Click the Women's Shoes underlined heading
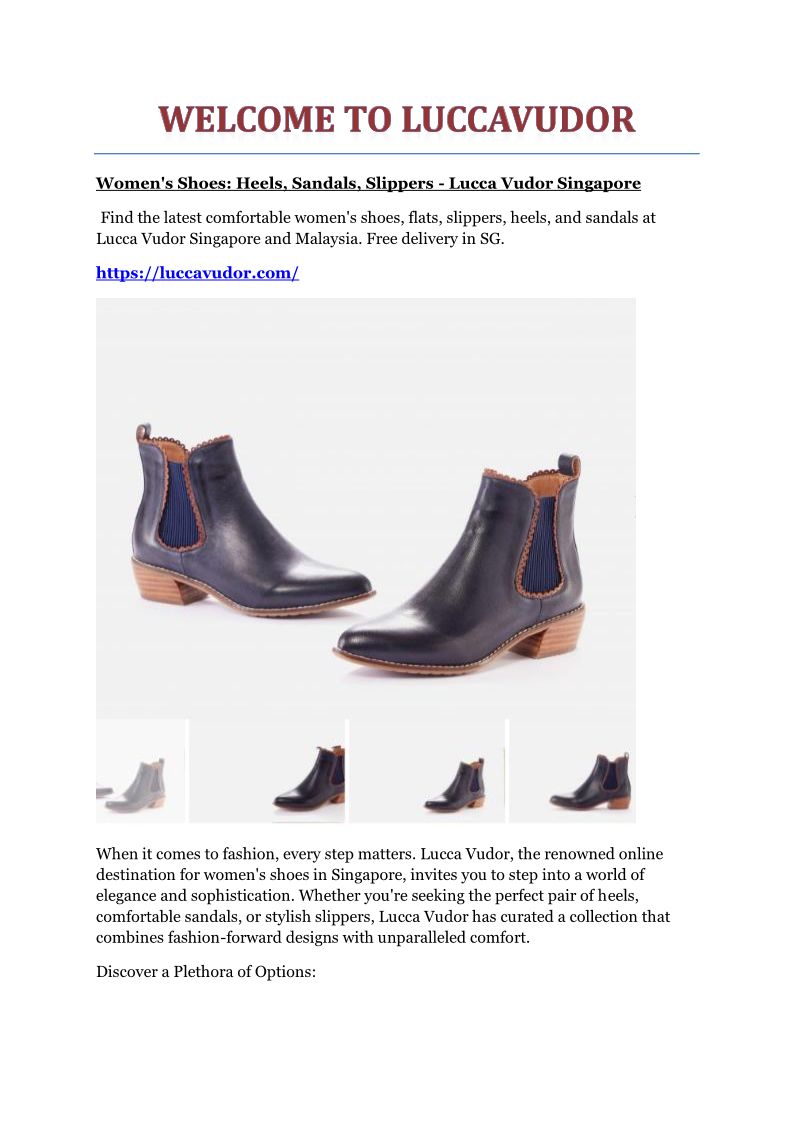 pyautogui.click(x=368, y=183)
